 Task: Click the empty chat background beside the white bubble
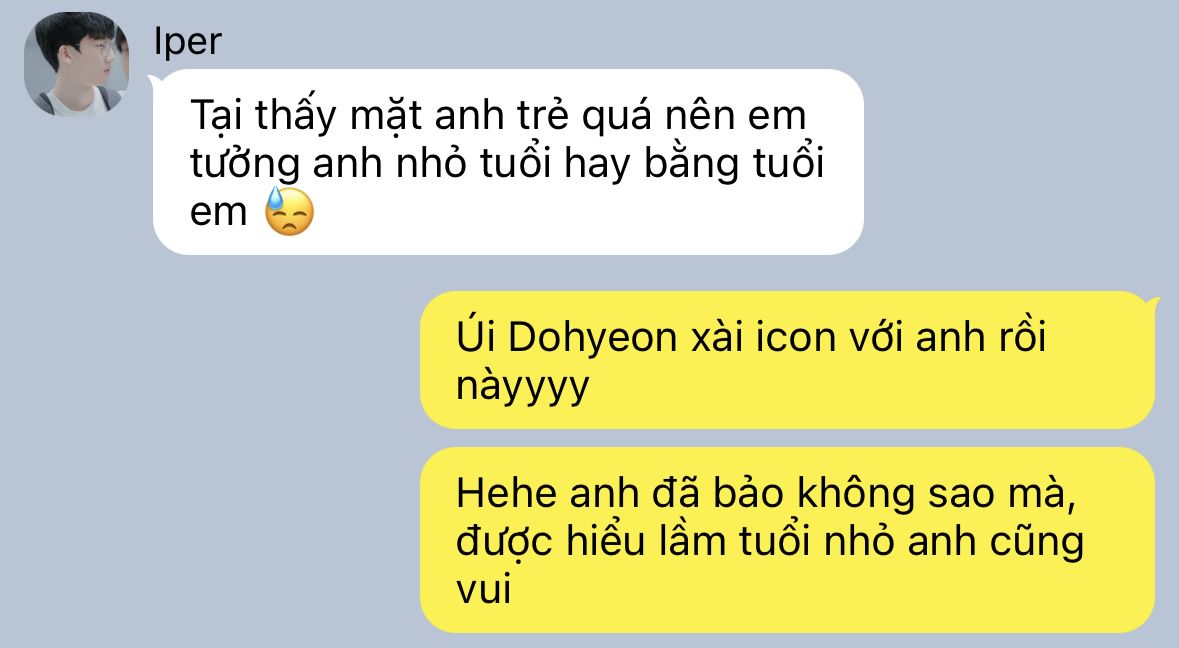(1015, 162)
